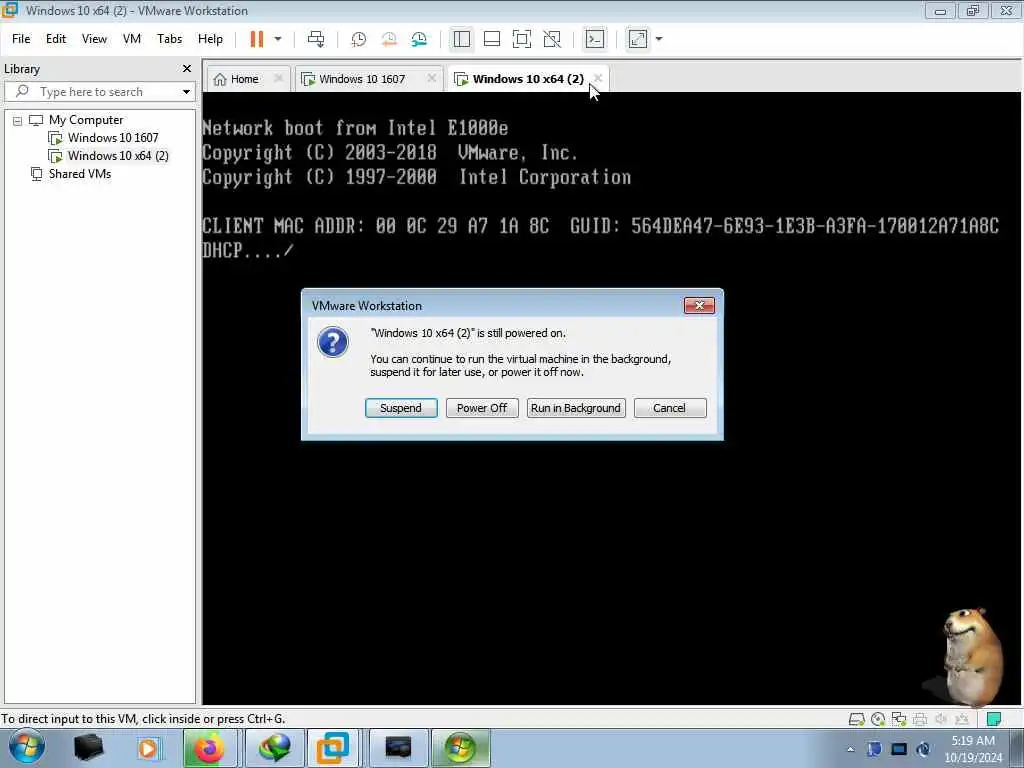This screenshot has width=1024, height=768.
Task: Open the VM menu
Action: tap(132, 39)
